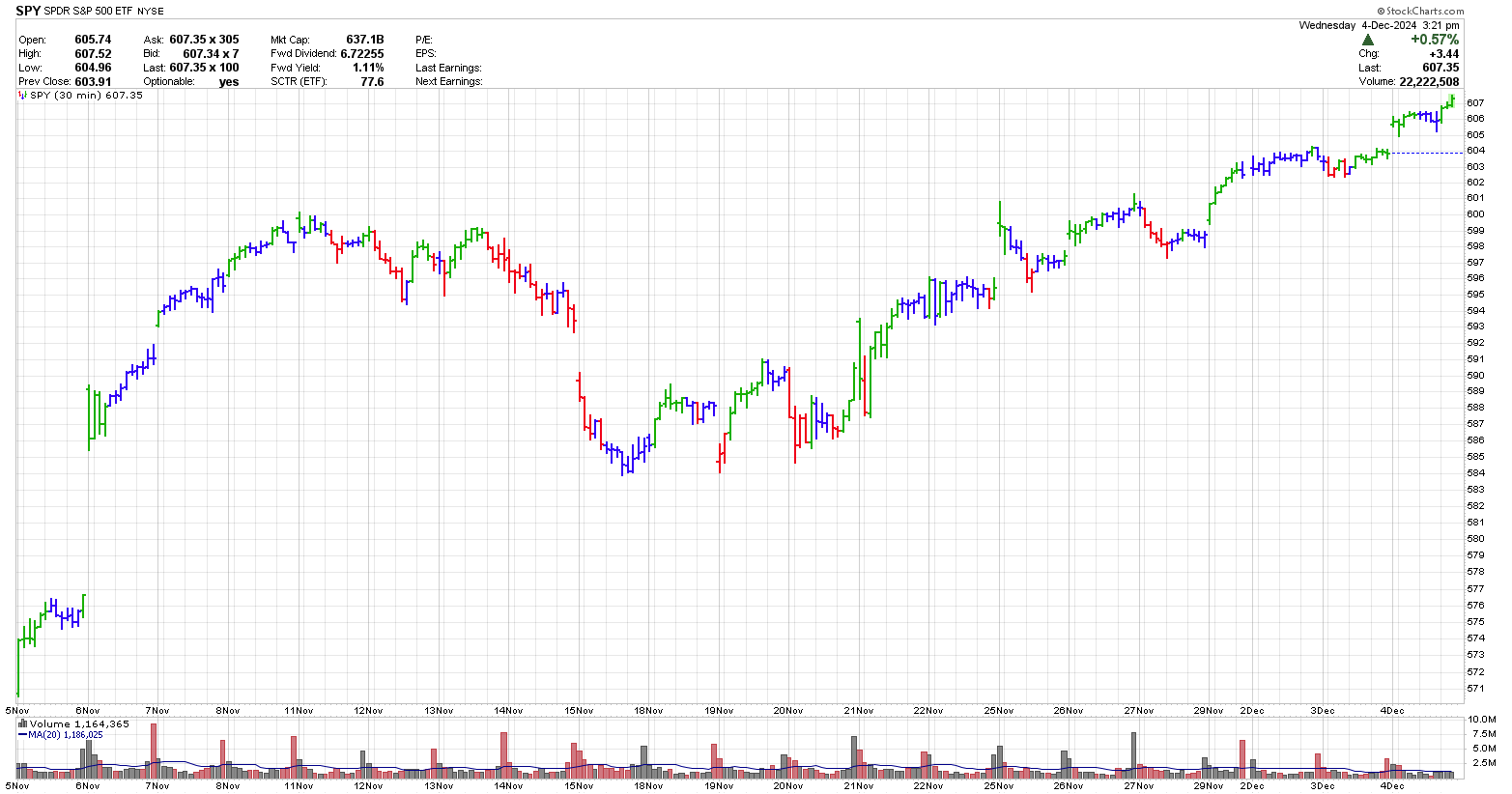
Task: Click the 15Nov date label under price panel
Action: coord(579,711)
